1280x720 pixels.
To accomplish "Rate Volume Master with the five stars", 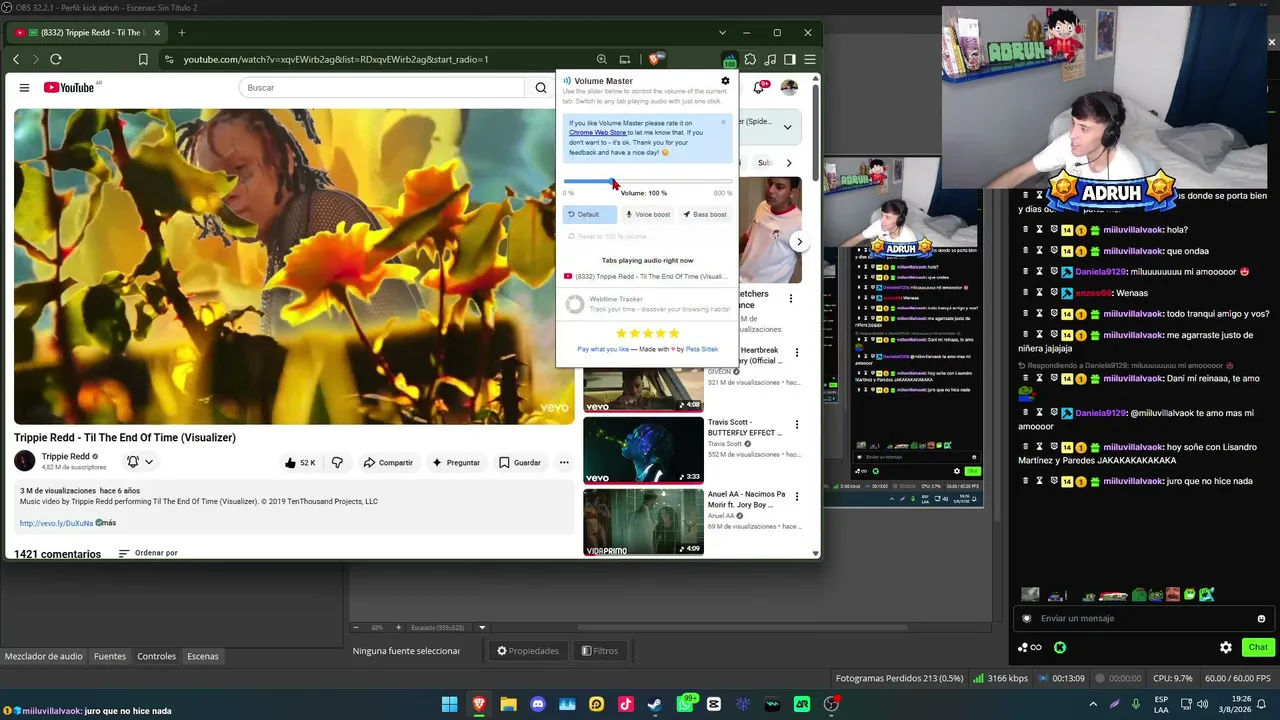I will (647, 333).
